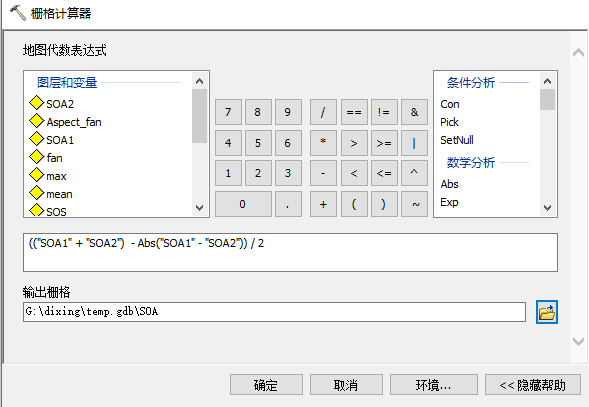Select the max layer entry

[48, 176]
